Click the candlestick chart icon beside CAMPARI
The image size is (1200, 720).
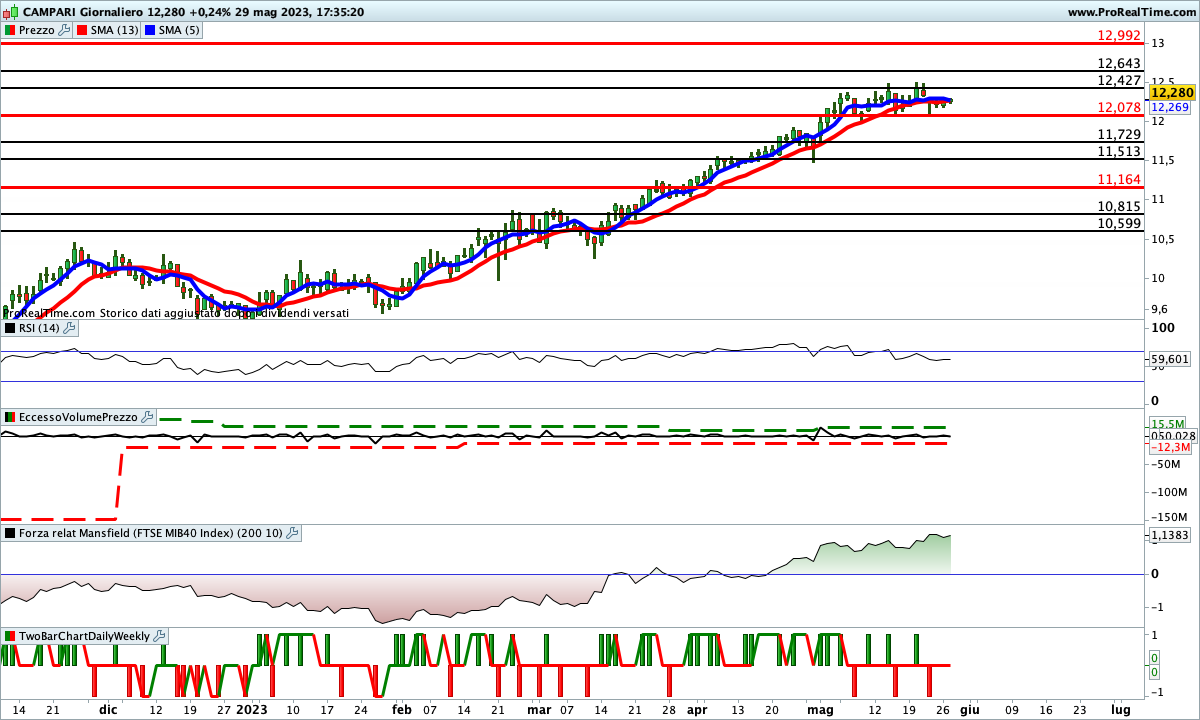coord(8,12)
